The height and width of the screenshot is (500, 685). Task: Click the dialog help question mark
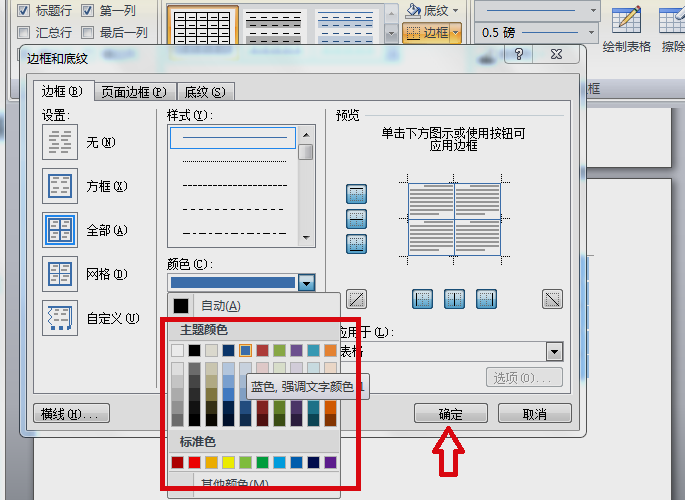519,54
